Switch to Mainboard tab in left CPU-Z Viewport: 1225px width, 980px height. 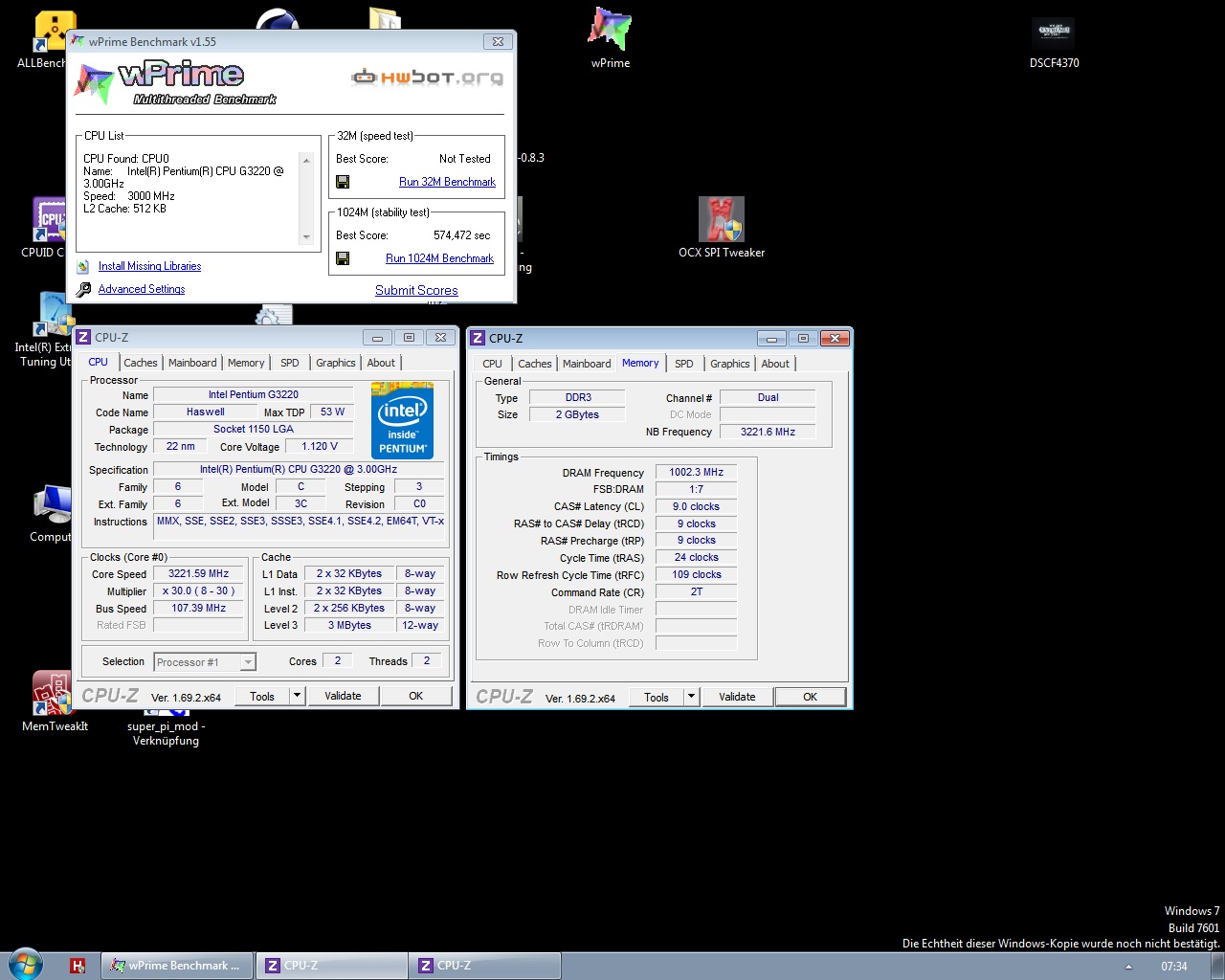[192, 363]
